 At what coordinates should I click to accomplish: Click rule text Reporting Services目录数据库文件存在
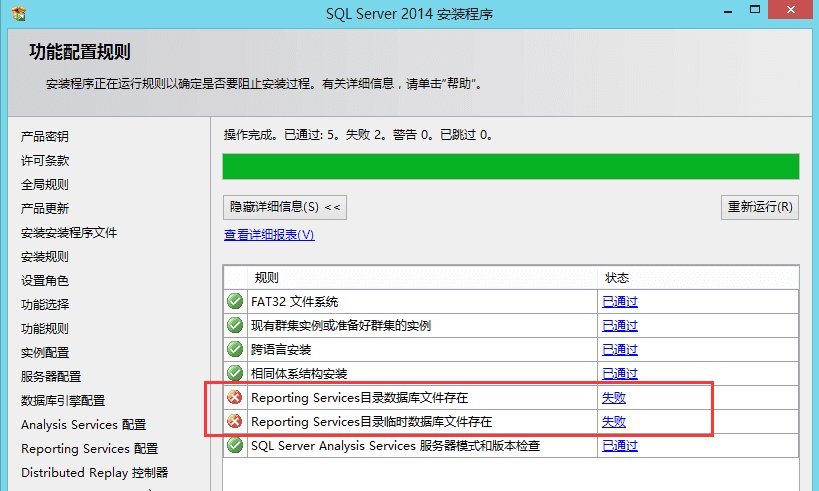tap(359, 398)
